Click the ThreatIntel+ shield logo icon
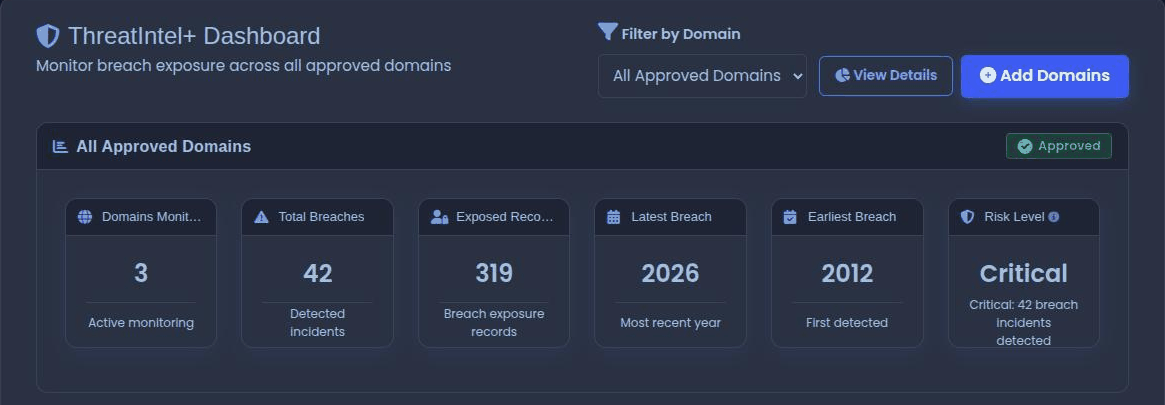Viewport: 1165px width, 405px height. 48,36
